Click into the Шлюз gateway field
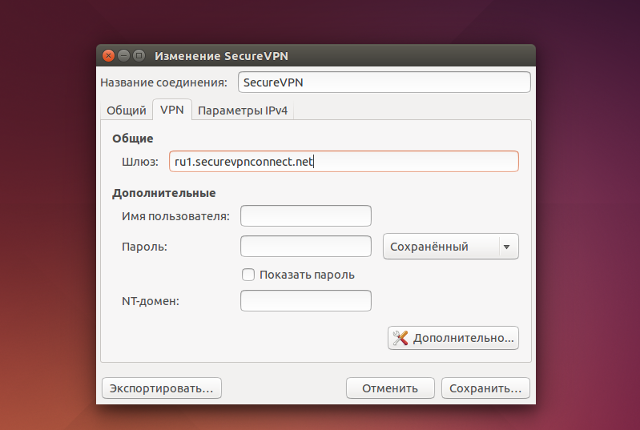This screenshot has width=640, height=430. (x=344, y=161)
